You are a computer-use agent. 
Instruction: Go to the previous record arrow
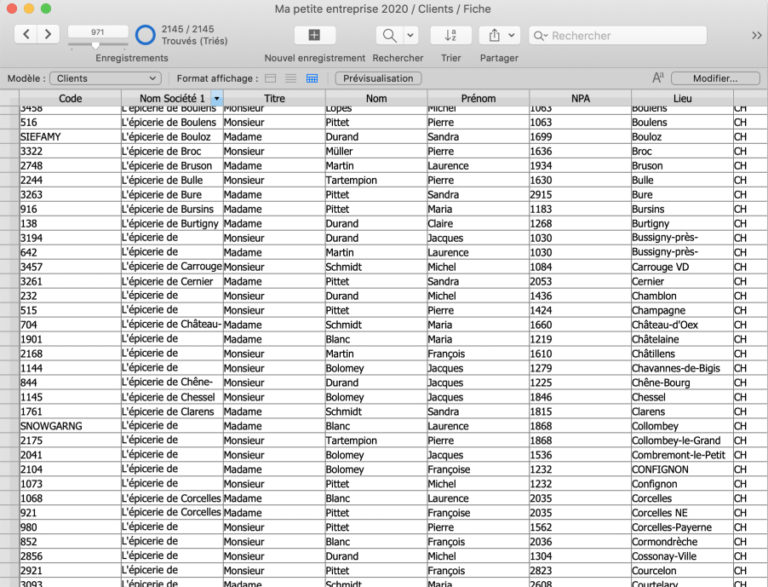(26, 35)
